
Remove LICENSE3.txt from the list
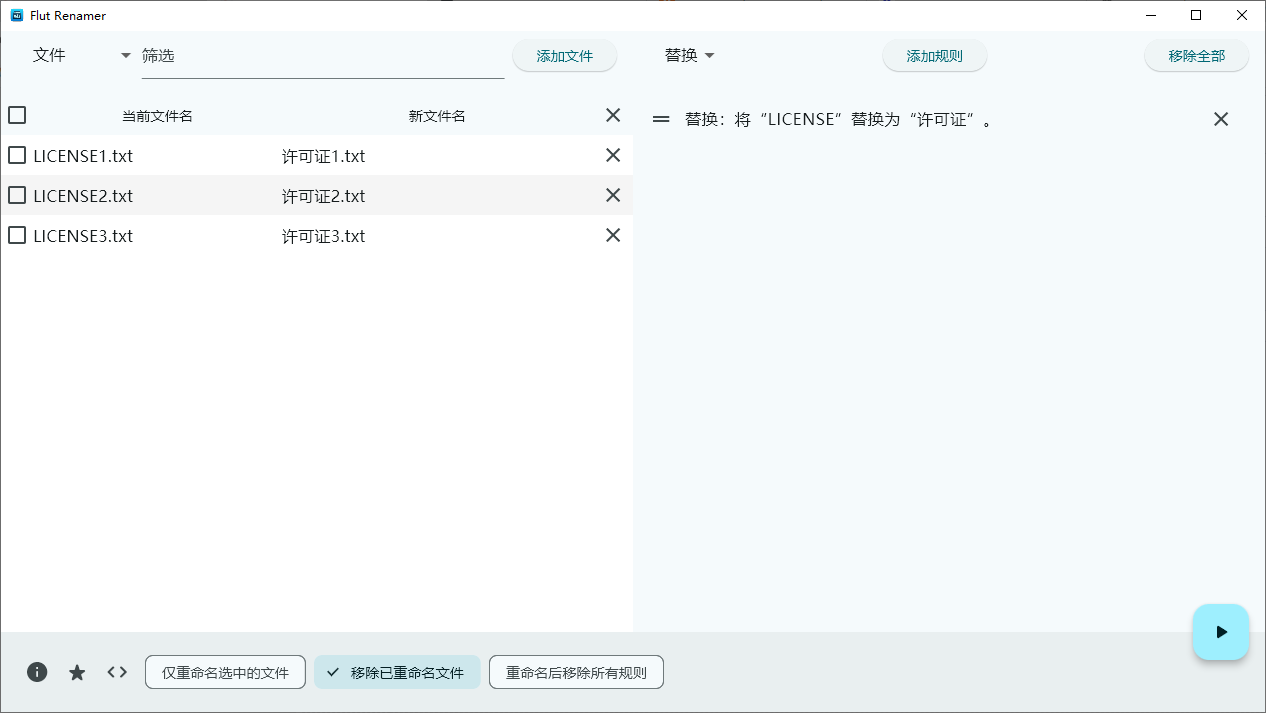point(613,235)
